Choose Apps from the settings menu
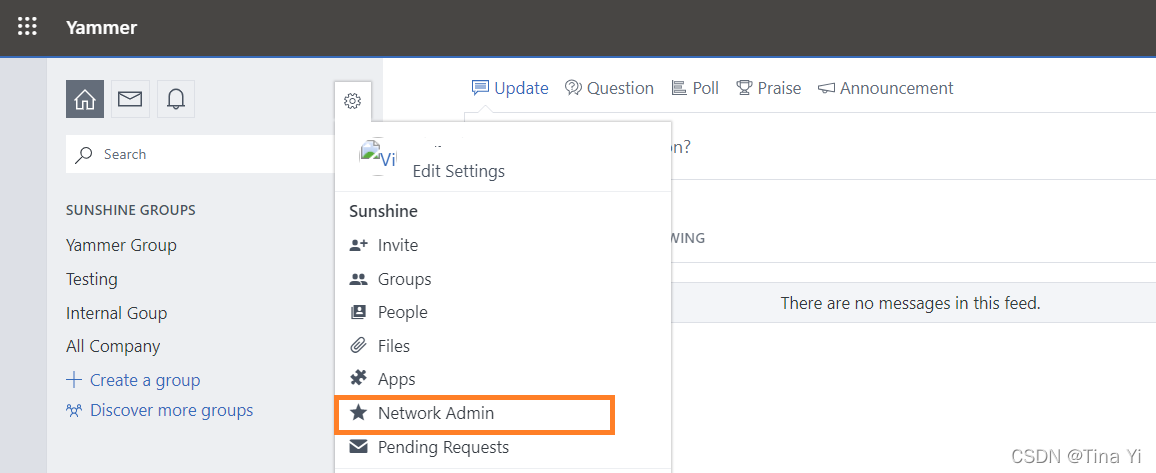Image resolution: width=1156 pixels, height=473 pixels. [x=397, y=379]
